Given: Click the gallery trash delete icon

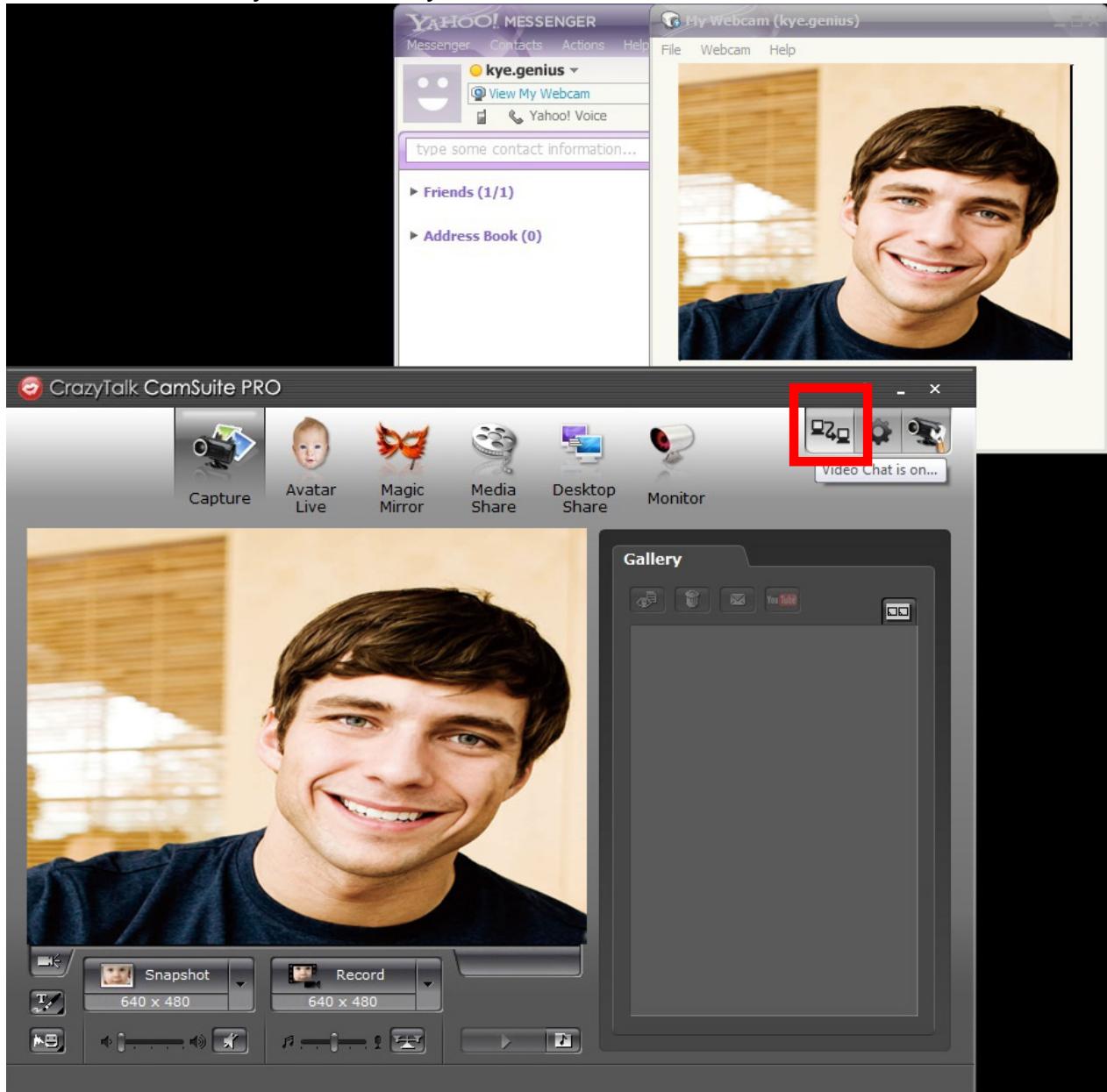Looking at the screenshot, I should point(692,600).
